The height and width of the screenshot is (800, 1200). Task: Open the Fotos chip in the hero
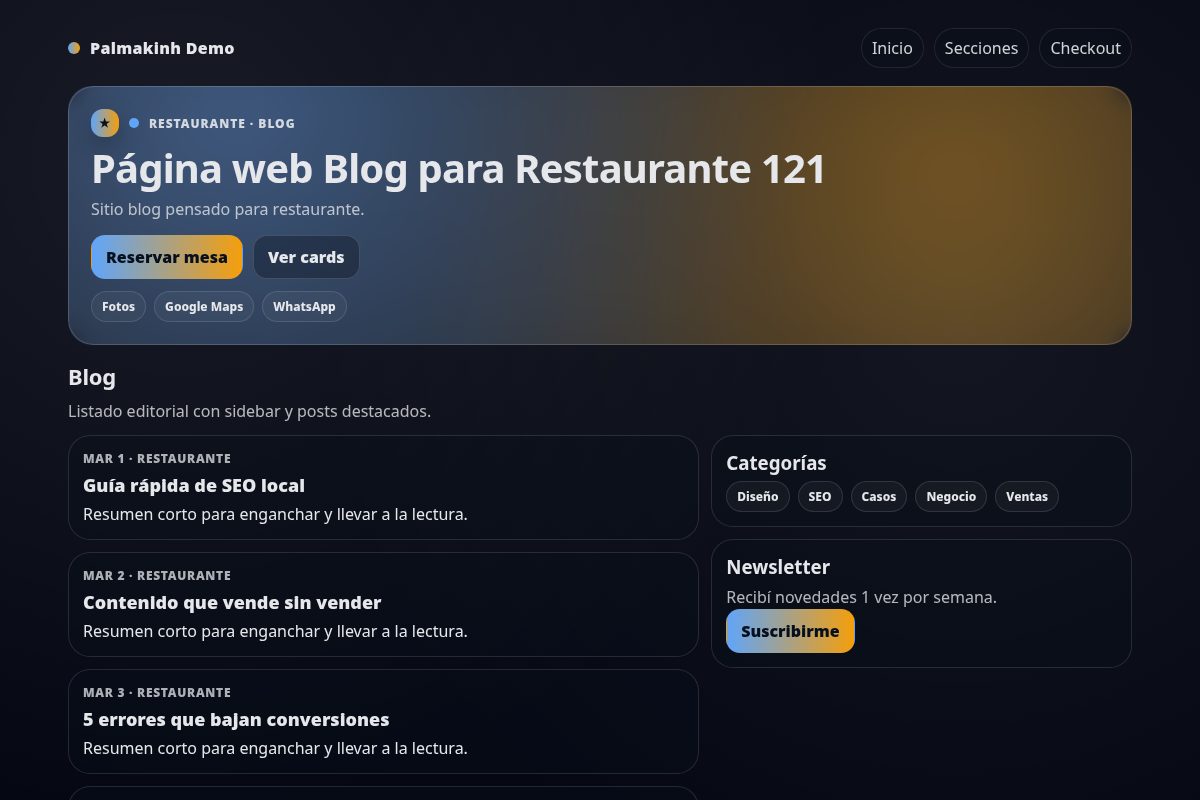coord(118,306)
